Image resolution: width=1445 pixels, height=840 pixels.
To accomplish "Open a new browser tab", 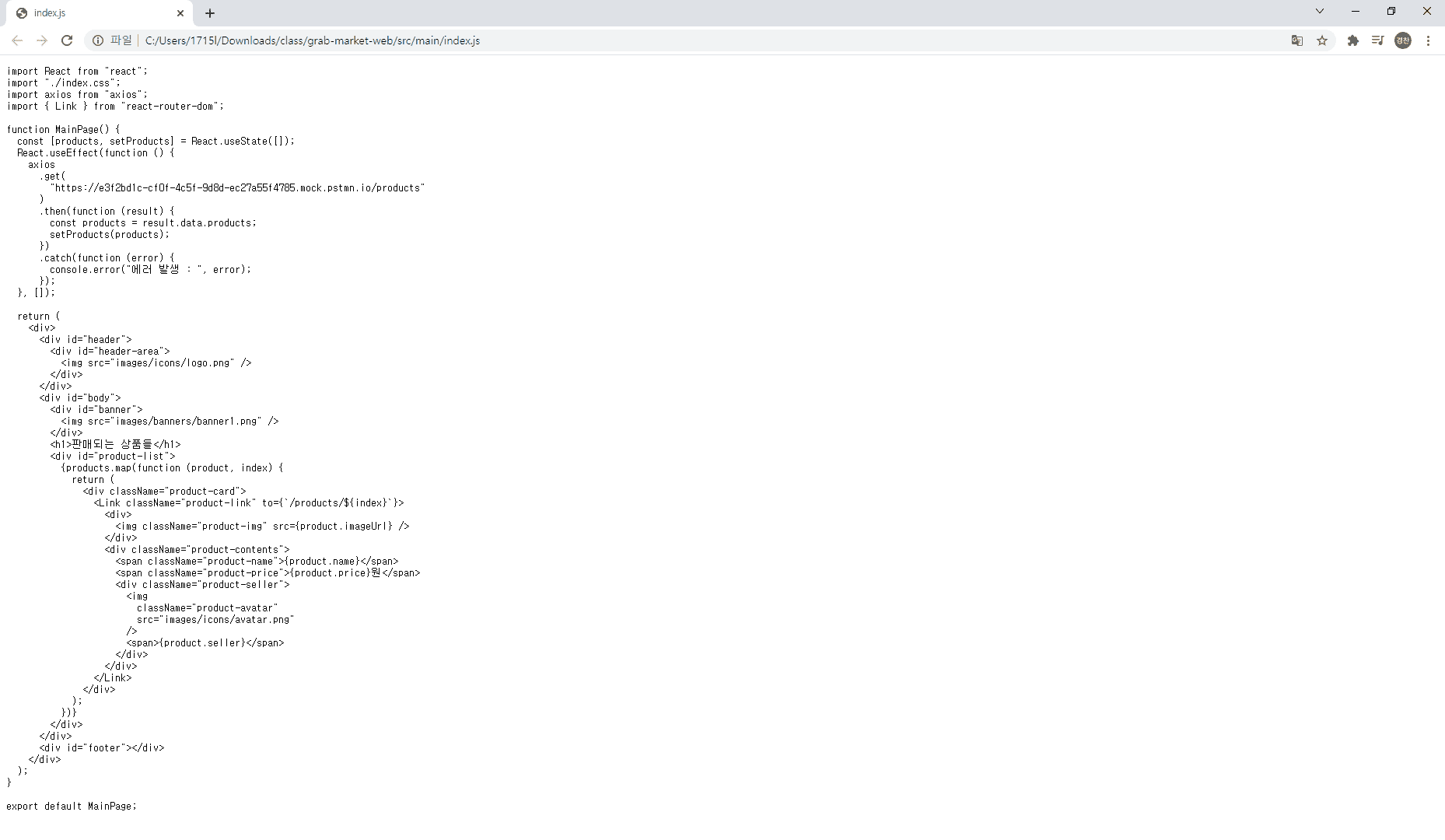I will pos(210,13).
